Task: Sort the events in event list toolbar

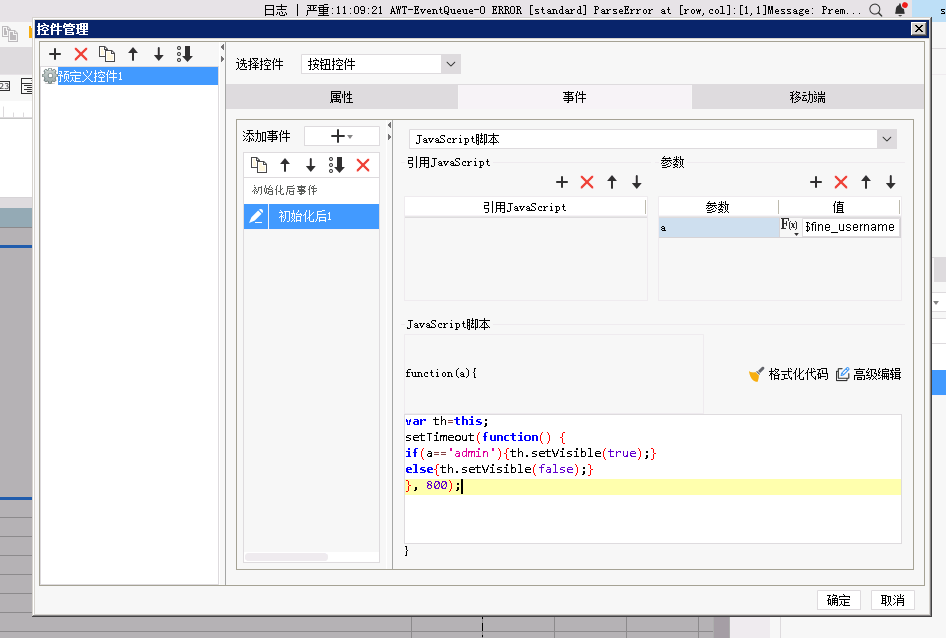Action: click(x=337, y=165)
